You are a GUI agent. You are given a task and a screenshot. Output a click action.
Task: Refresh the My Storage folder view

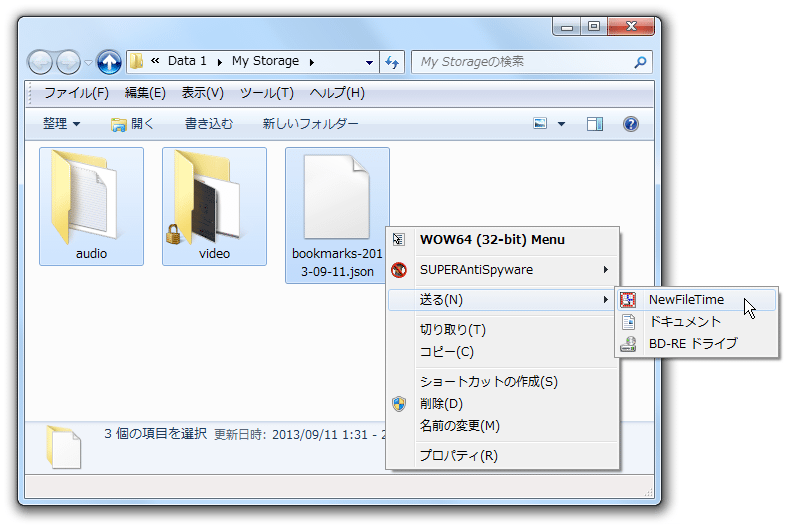pos(392,62)
